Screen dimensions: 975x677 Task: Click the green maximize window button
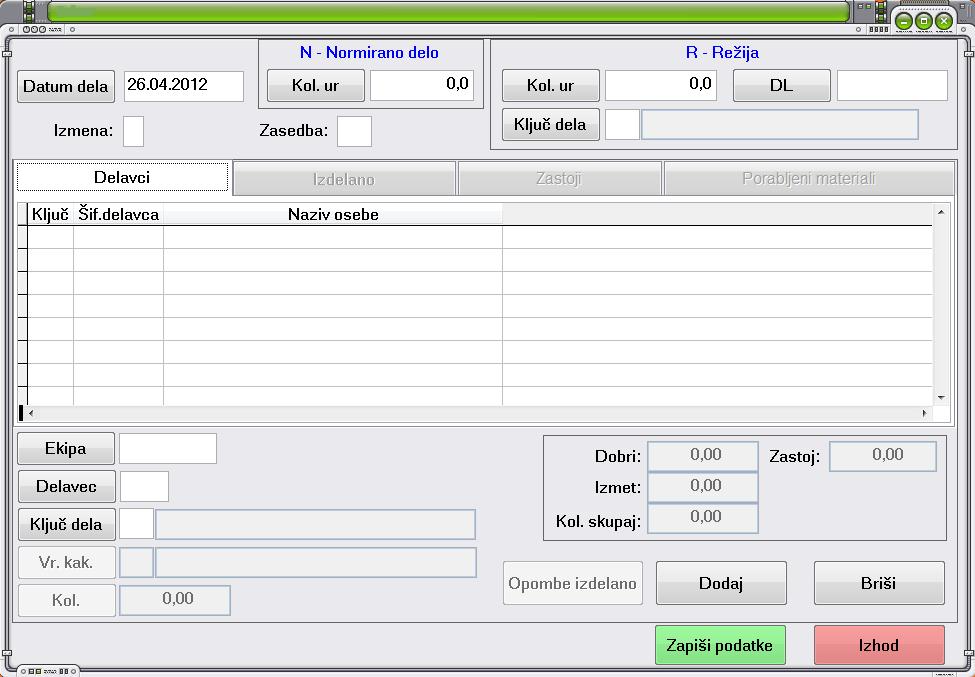pos(924,21)
